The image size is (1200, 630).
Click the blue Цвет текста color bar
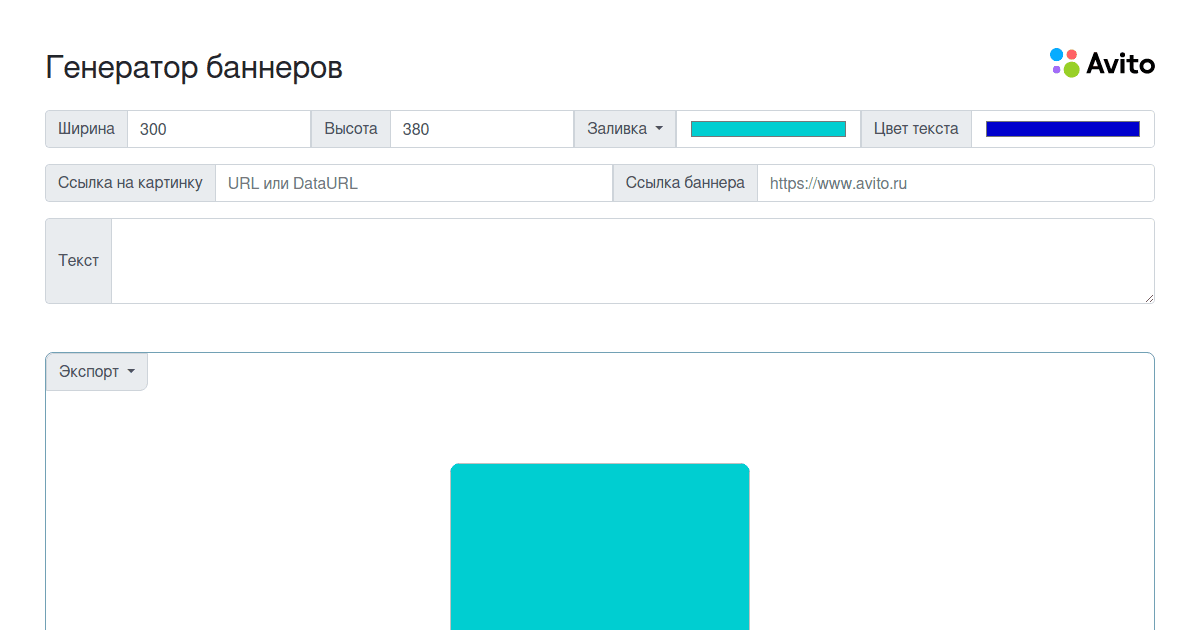pos(1062,128)
